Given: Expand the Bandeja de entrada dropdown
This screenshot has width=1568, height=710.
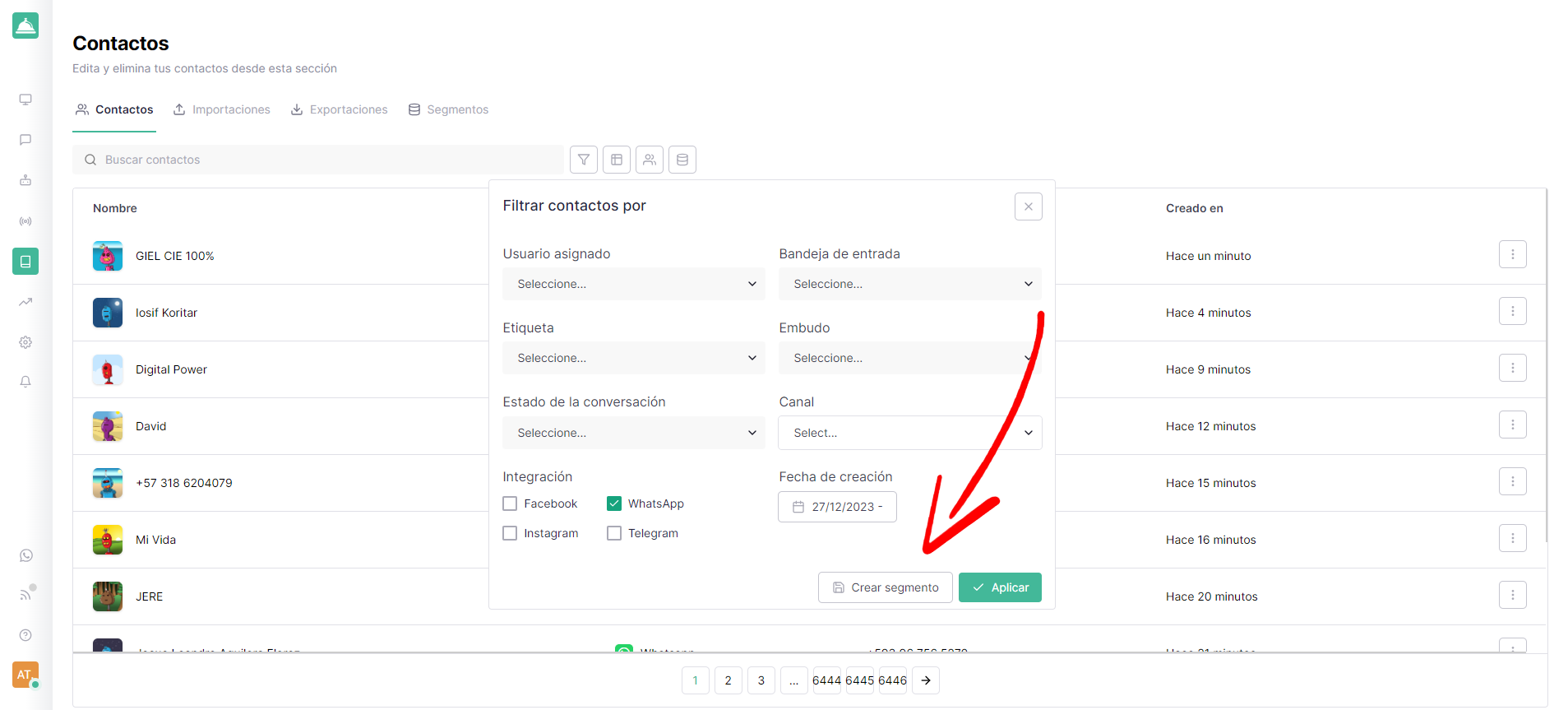Looking at the screenshot, I should [x=910, y=284].
